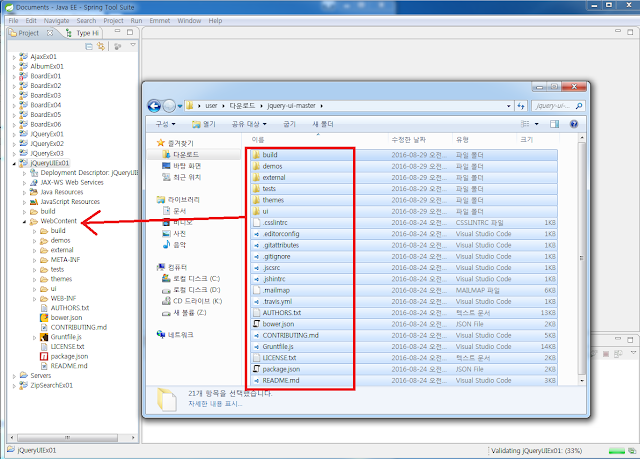
Task: Click the progress status icon in status bar
Action: 632,451
